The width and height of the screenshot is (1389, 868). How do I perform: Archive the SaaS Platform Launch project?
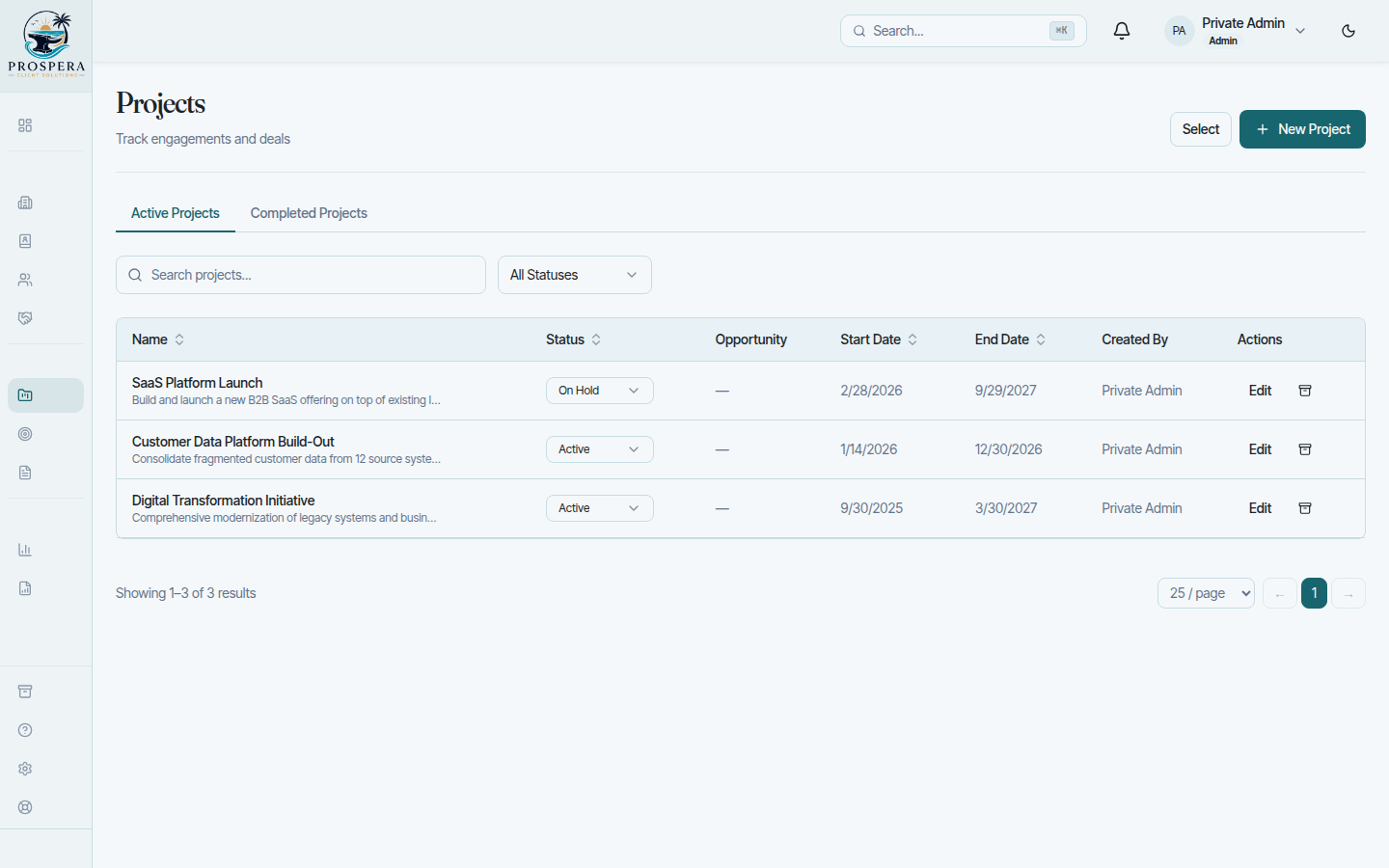(x=1305, y=391)
